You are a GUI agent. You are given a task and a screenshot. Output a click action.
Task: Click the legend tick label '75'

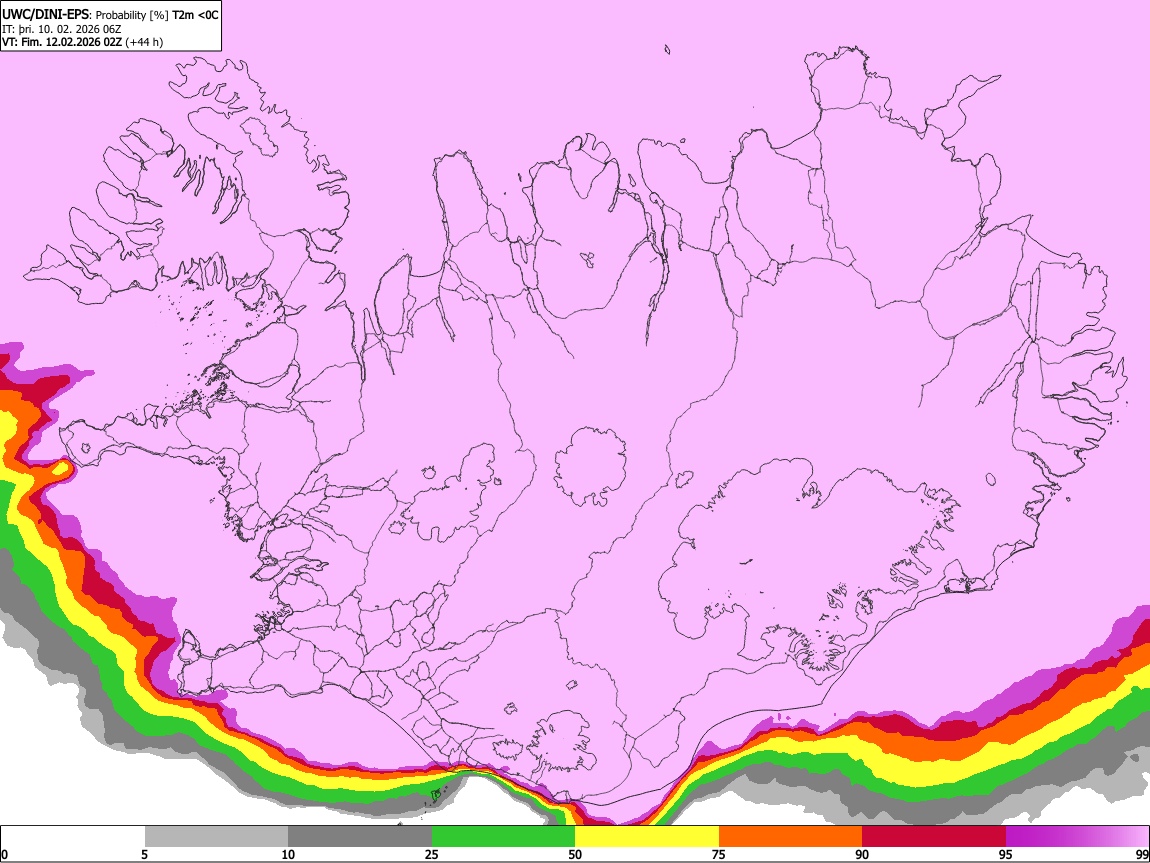coord(719,855)
